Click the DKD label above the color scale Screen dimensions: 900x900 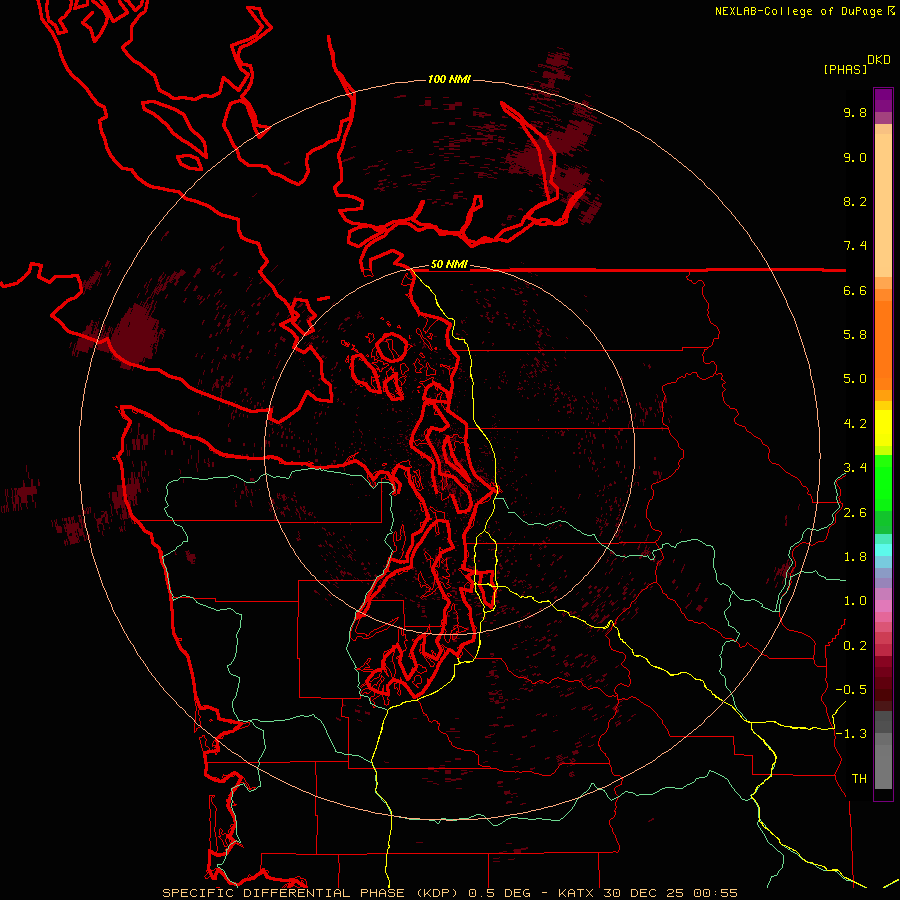(879, 60)
